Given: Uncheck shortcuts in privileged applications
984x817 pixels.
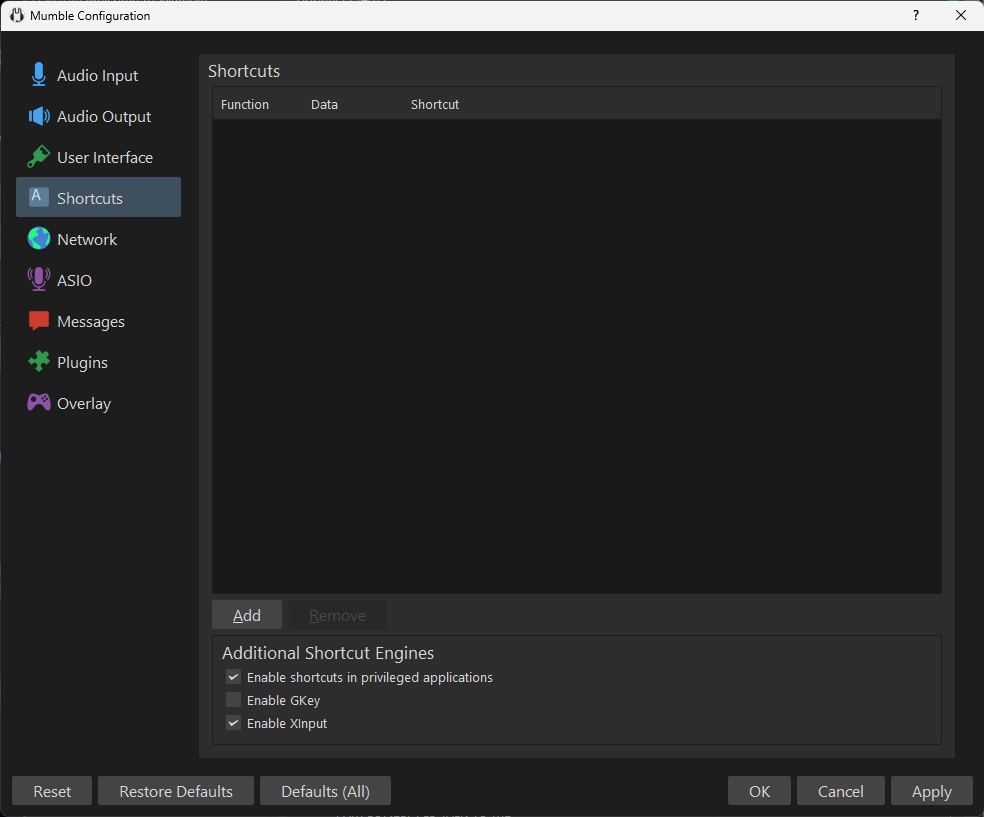Looking at the screenshot, I should coord(233,677).
